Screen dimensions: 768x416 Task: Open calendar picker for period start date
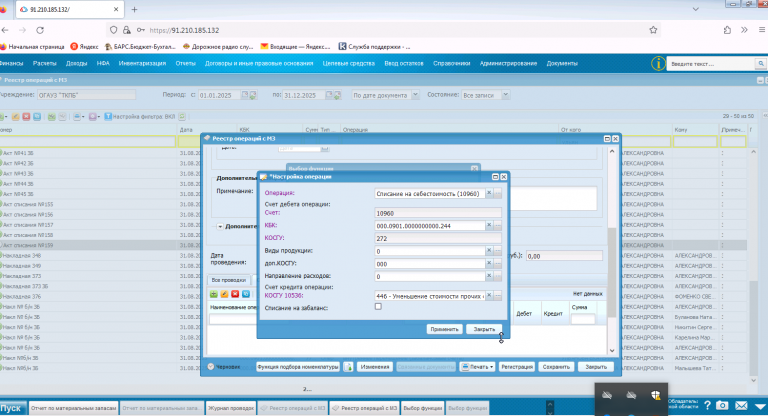pos(245,95)
